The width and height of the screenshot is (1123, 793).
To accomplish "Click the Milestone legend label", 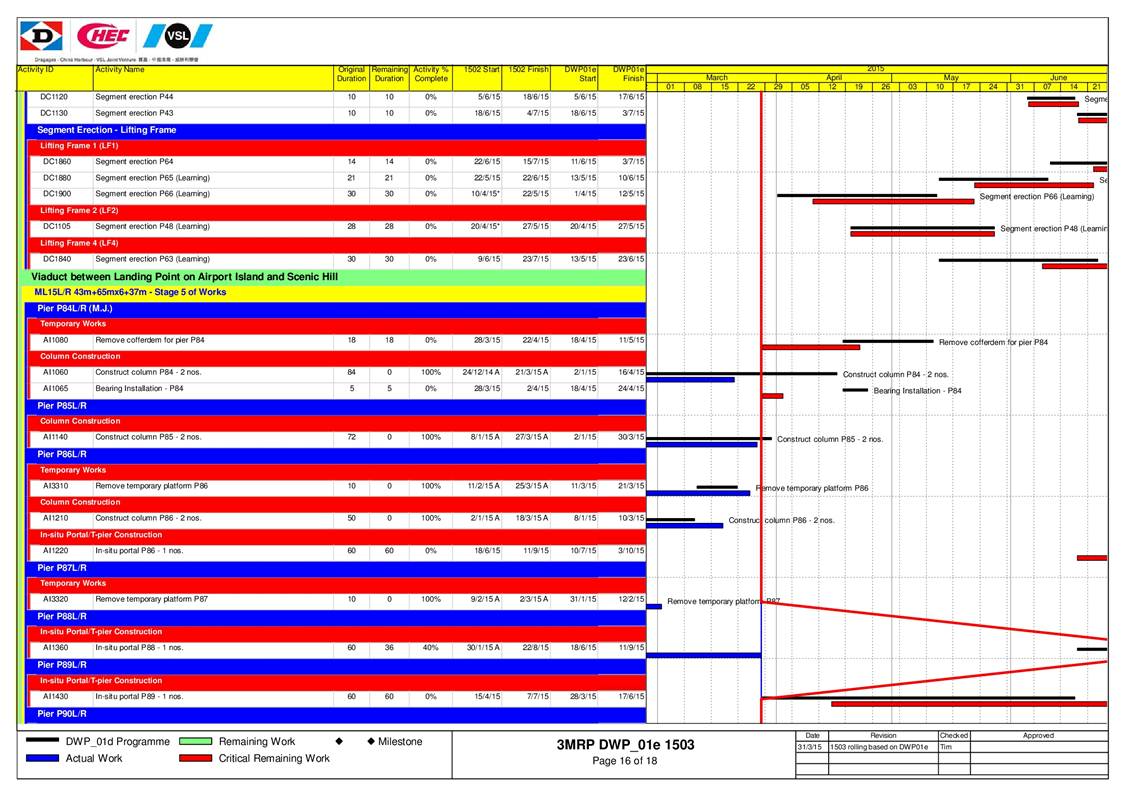I will (x=400, y=741).
